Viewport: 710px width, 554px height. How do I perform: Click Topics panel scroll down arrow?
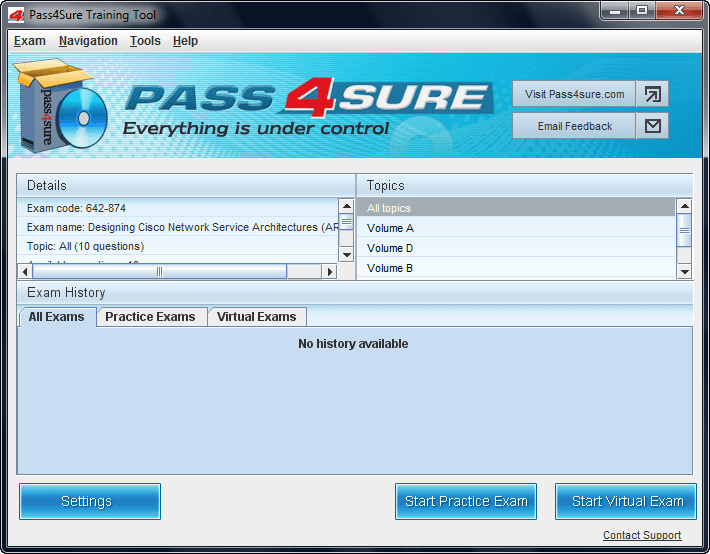(x=684, y=272)
